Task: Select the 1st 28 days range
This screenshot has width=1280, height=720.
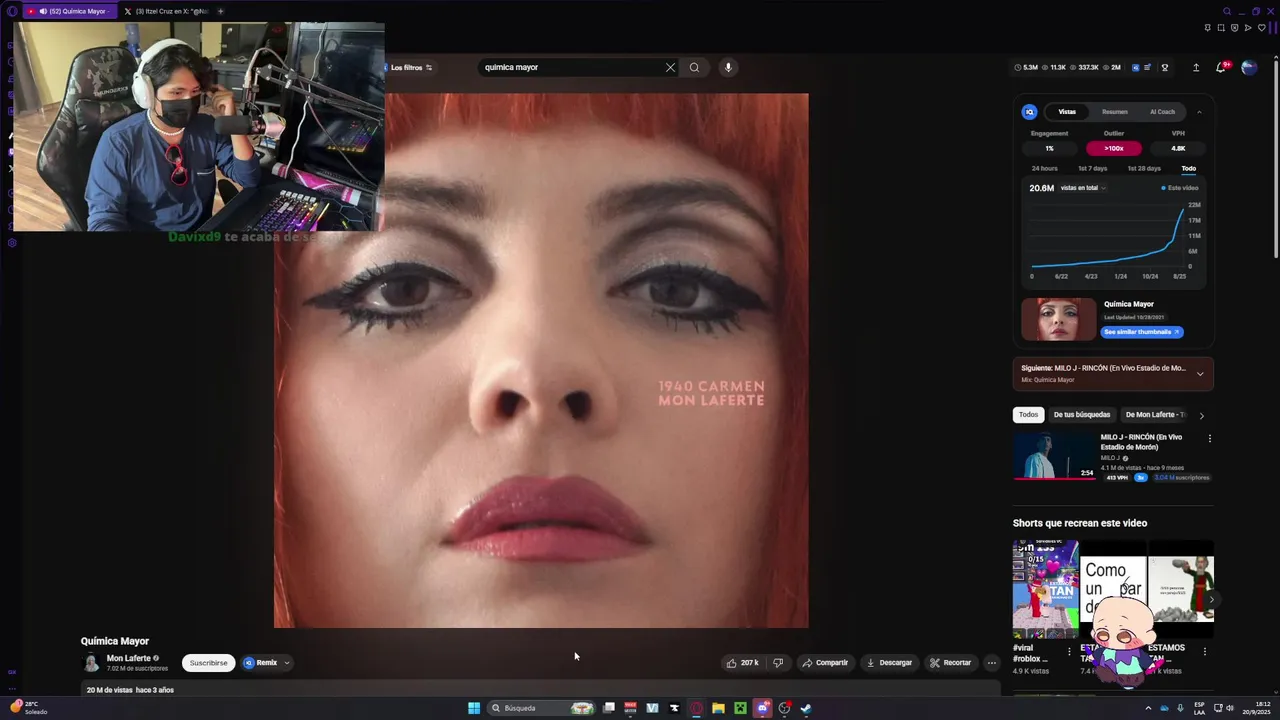Action: 1144,168
